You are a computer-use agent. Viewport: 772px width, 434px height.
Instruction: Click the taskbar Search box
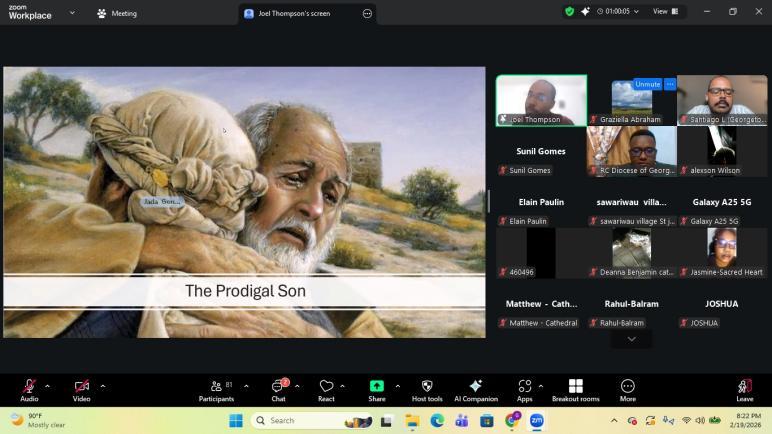point(312,421)
